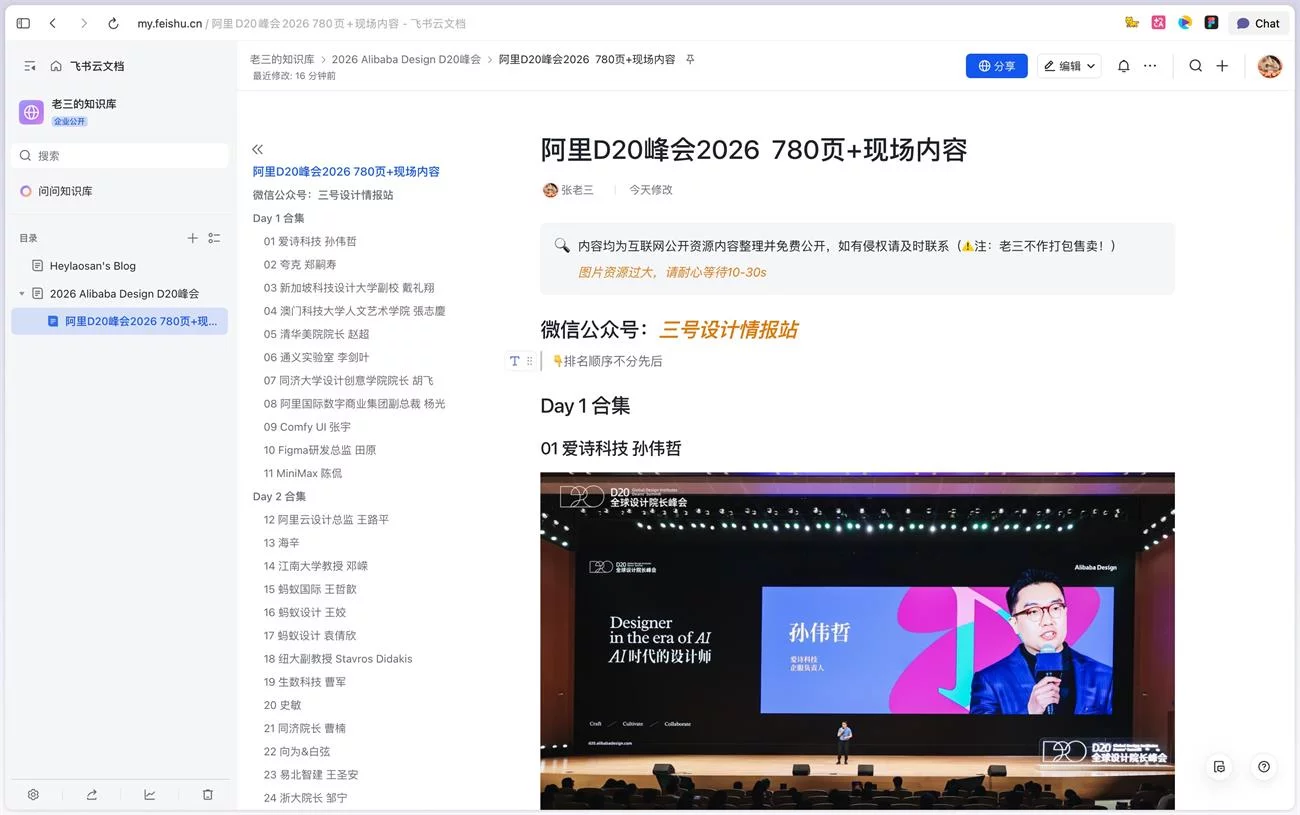Viewport: 1300px width, 815px height.
Task: Click the orange 三号设计情报站 heading text
Action: [x=728, y=330]
